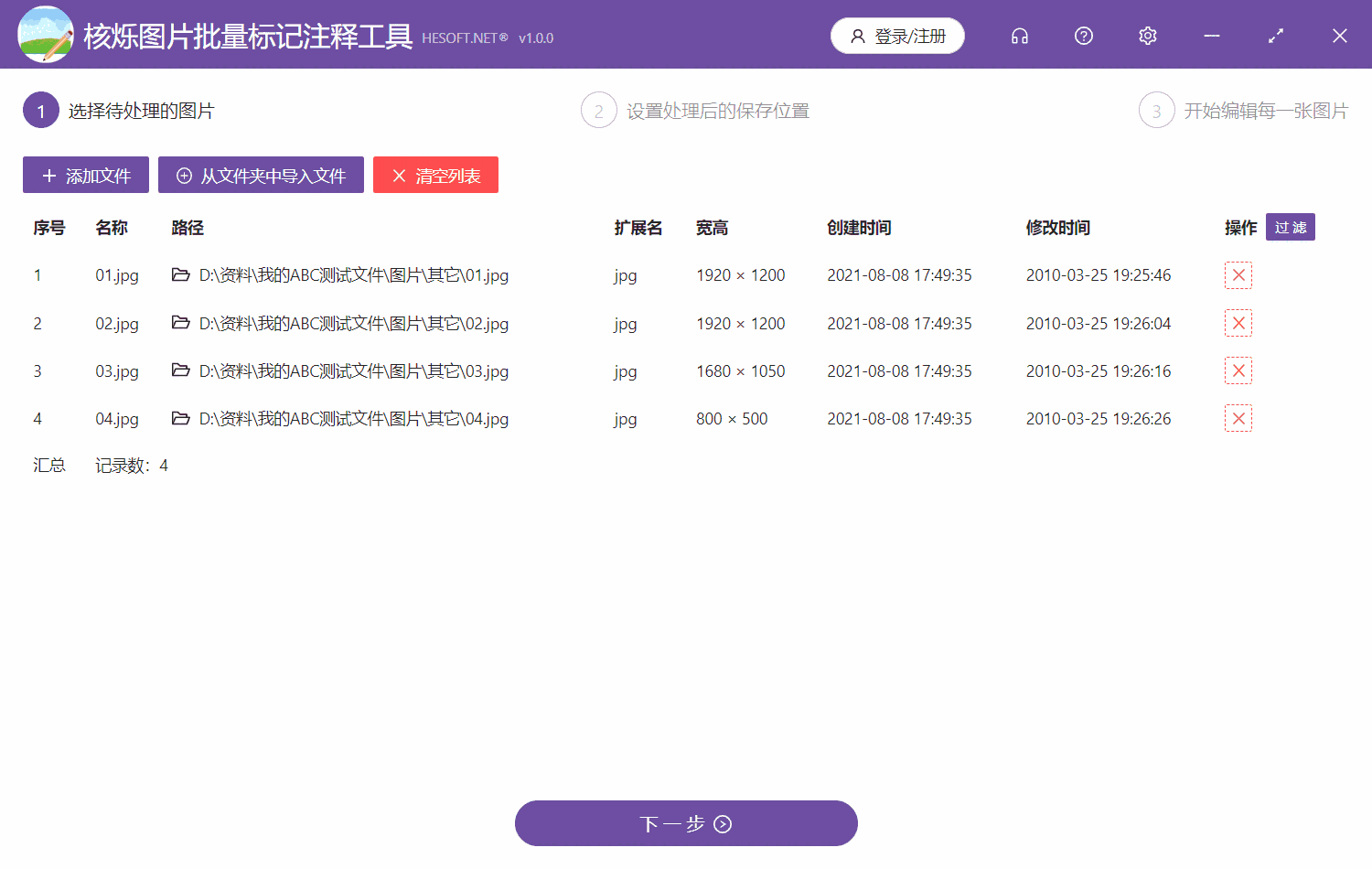
Task: Remove 02.jpg using its red X button
Action: [x=1238, y=323]
